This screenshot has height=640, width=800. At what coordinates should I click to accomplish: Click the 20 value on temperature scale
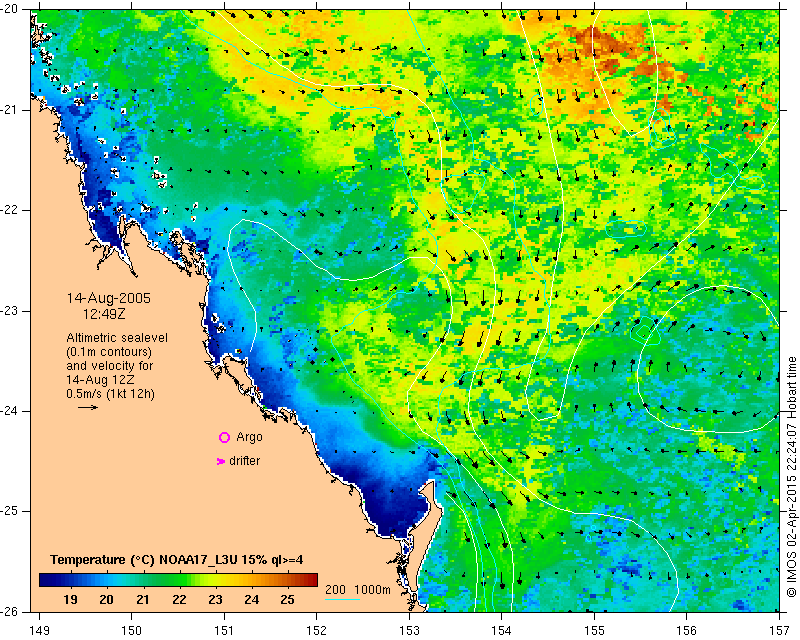(x=106, y=600)
